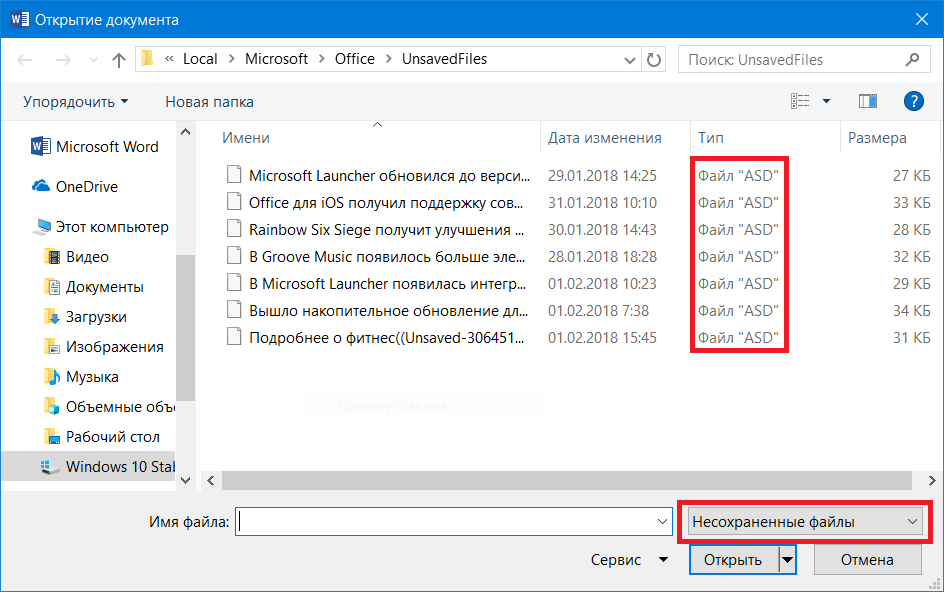944x592 pixels.
Task: Select the В Groove Music file
Action: [387, 257]
